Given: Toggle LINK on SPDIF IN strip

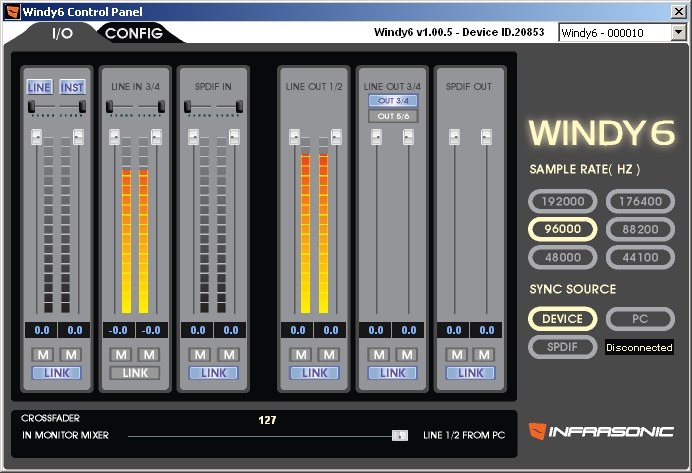Looking at the screenshot, I should (214, 373).
